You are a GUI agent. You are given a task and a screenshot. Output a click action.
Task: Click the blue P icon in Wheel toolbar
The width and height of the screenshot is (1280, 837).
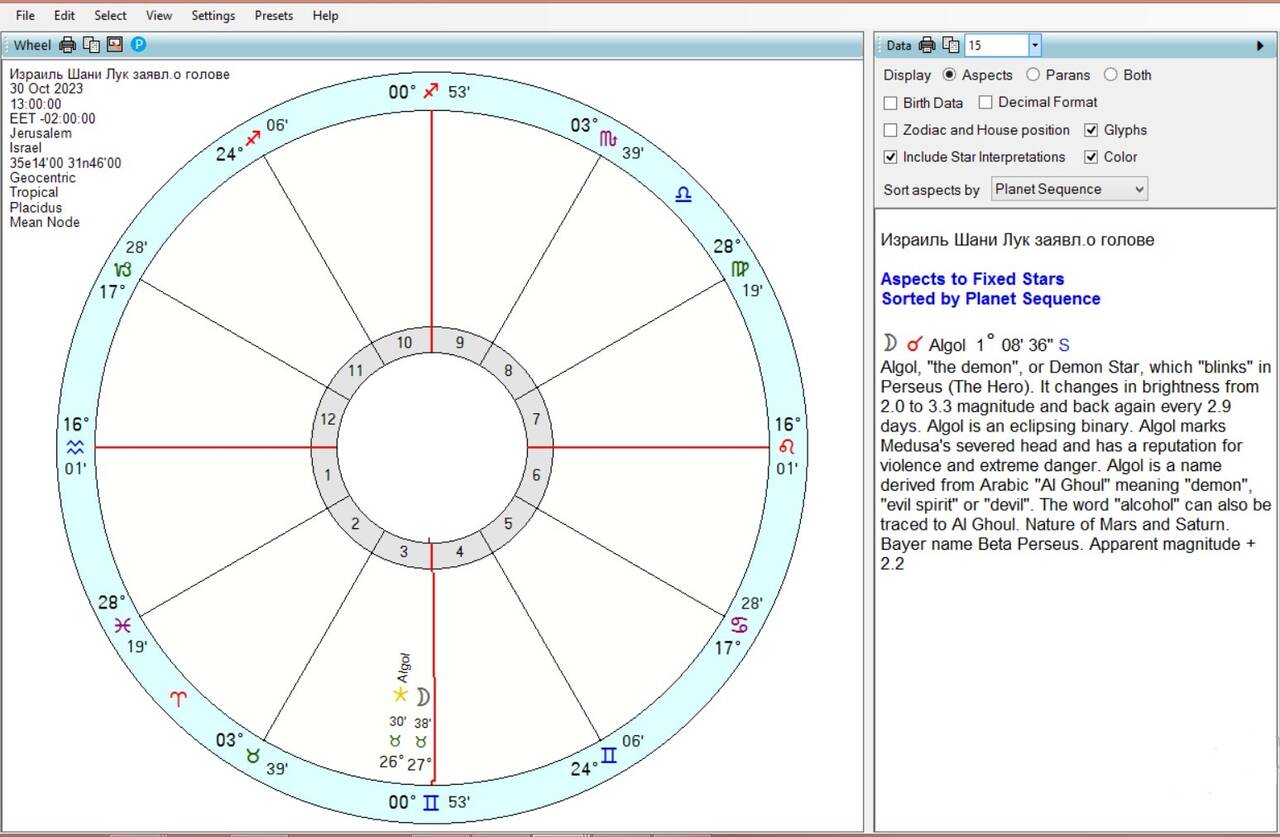coord(139,45)
